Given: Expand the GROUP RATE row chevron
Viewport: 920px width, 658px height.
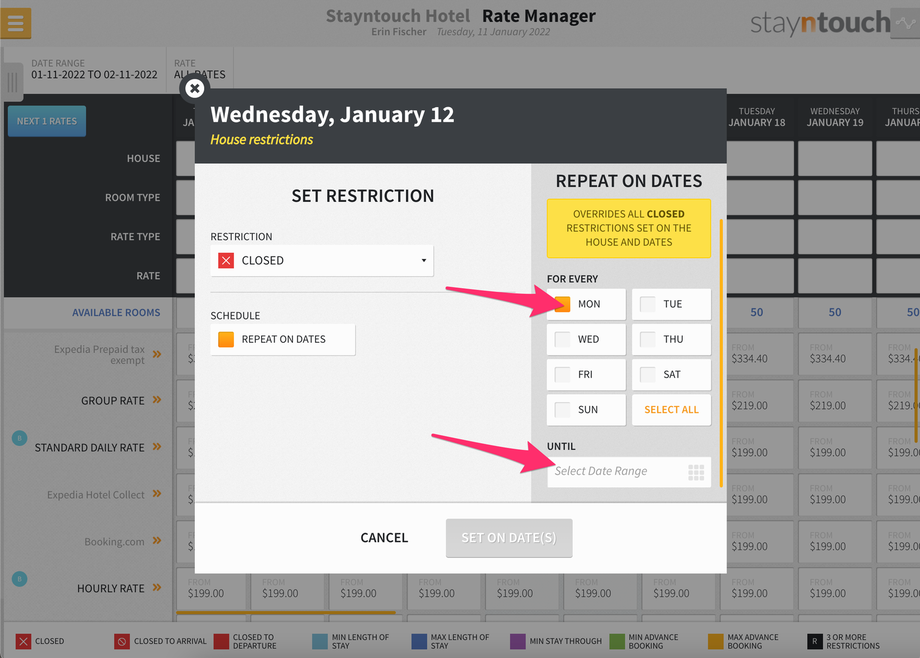Looking at the screenshot, I should coord(157,400).
